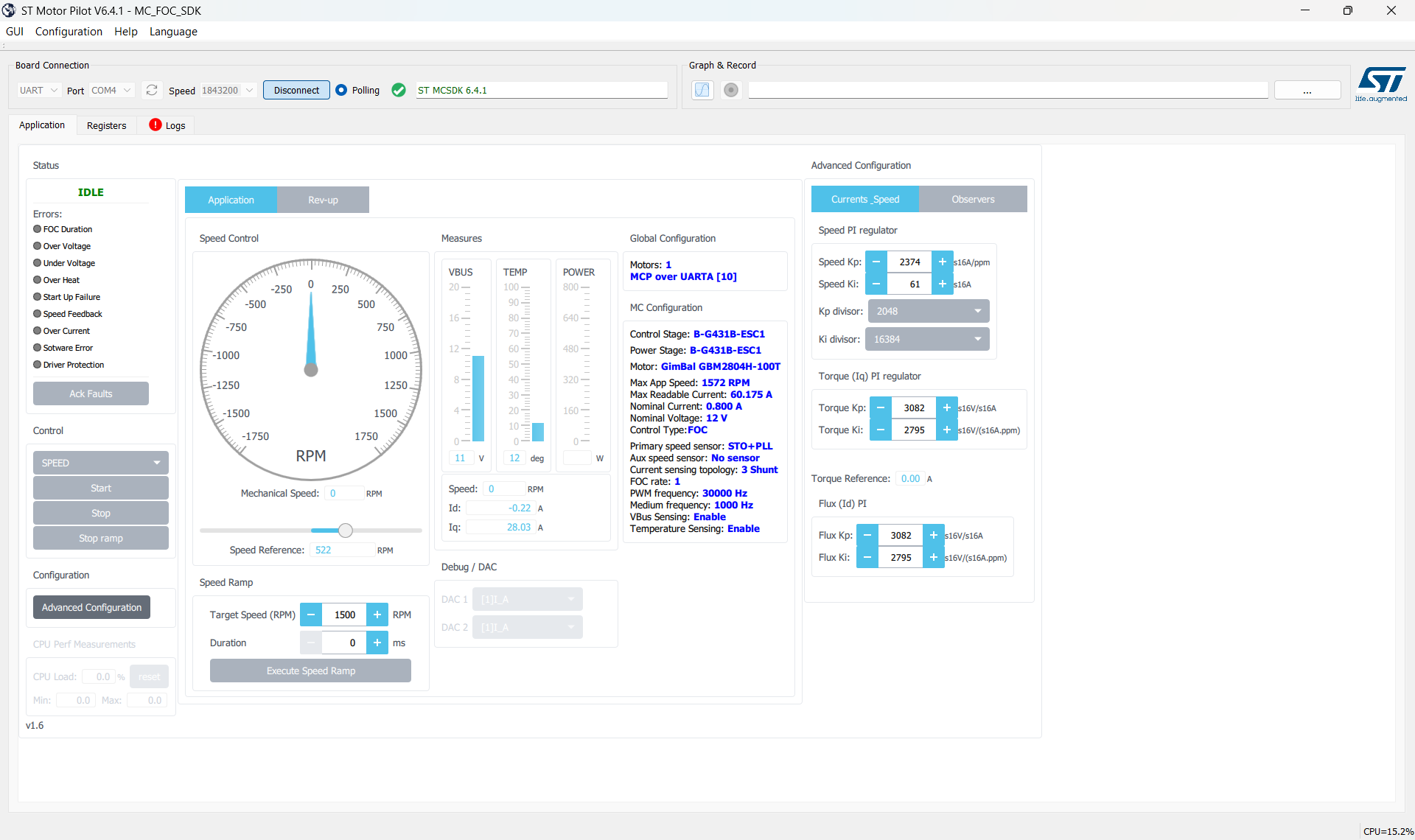This screenshot has height=840, width=1415.
Task: Click the refresh ports icon
Action: pyautogui.click(x=152, y=90)
